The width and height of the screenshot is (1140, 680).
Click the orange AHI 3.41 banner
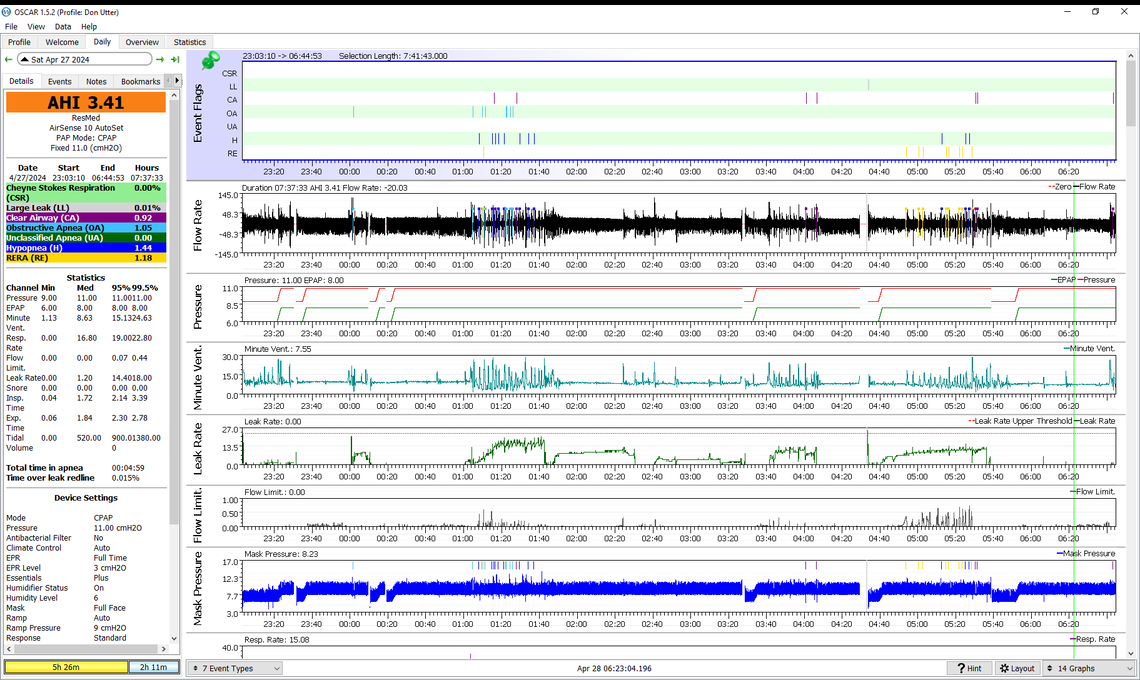pos(85,102)
